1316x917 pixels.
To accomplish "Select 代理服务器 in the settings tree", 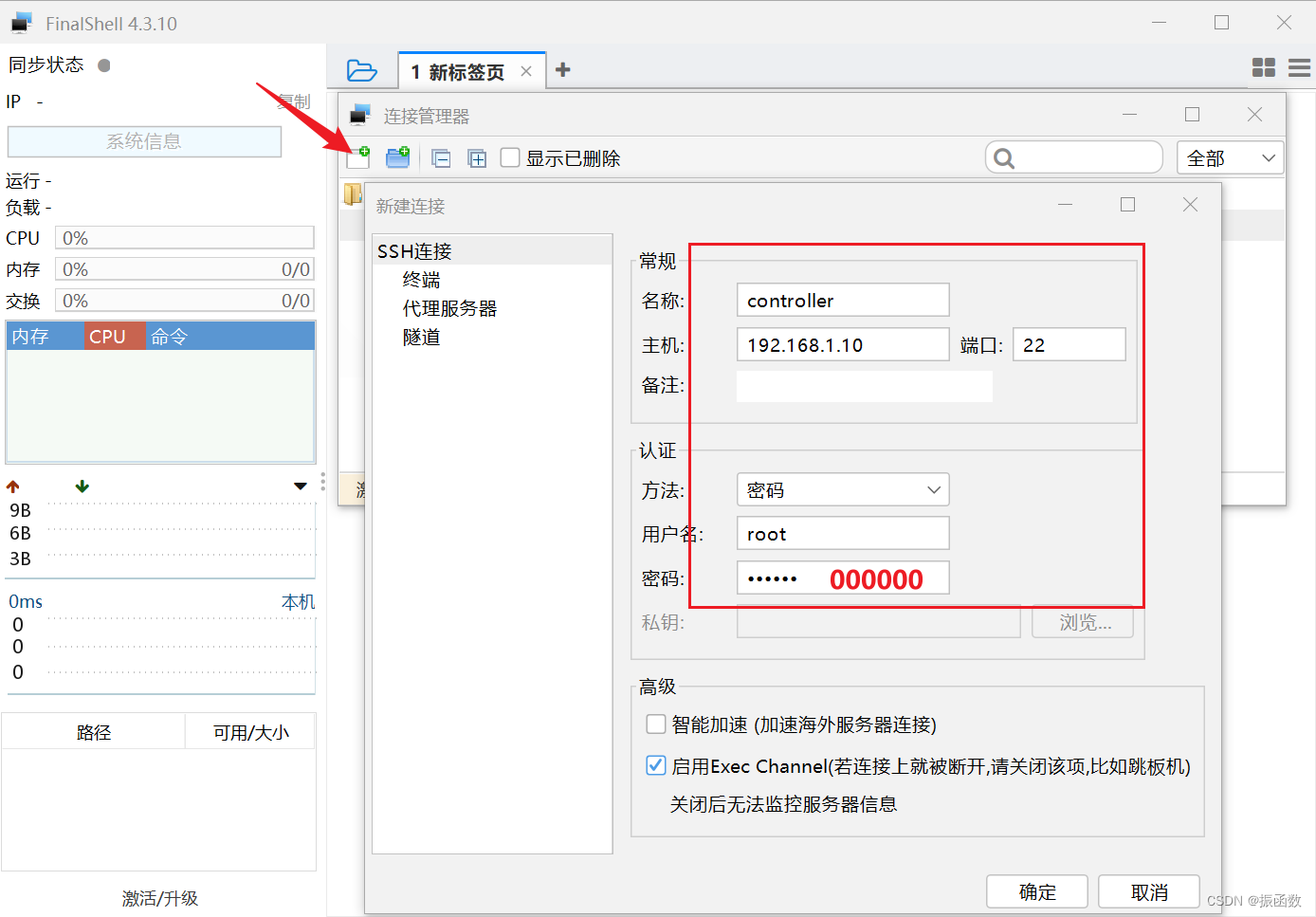I will click(450, 308).
